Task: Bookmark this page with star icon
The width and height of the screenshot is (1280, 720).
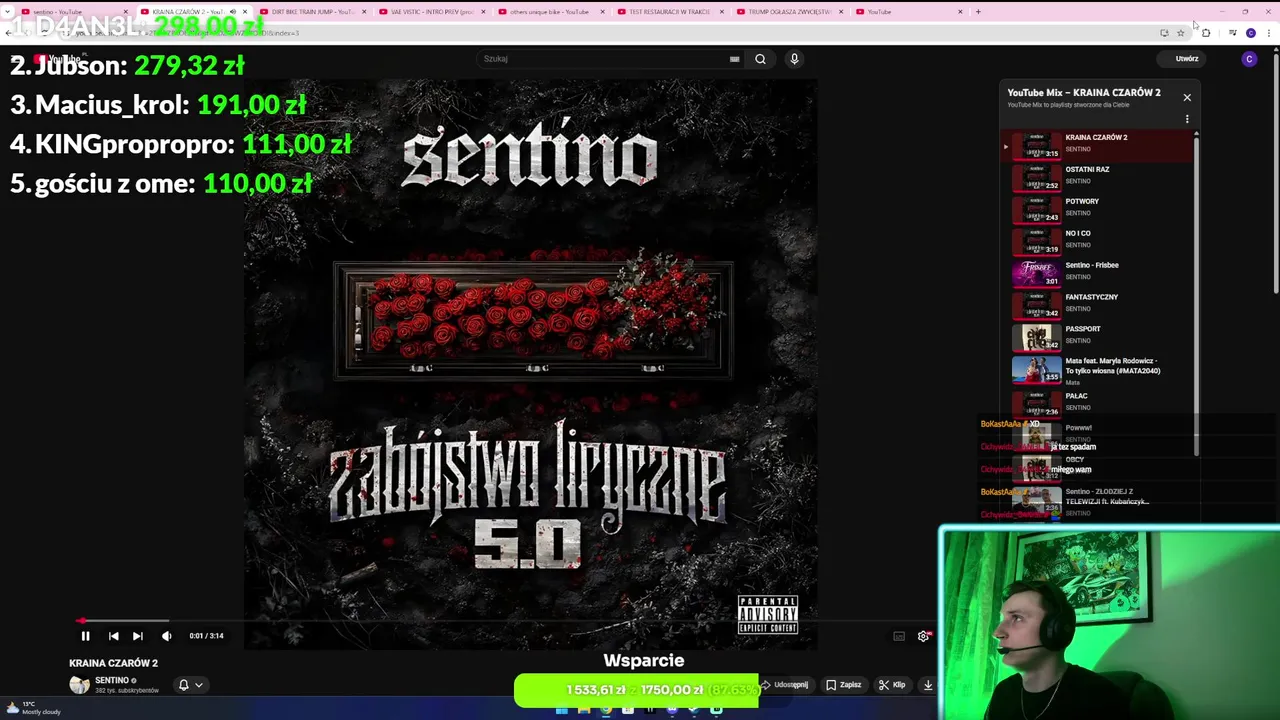Action: (x=1180, y=33)
